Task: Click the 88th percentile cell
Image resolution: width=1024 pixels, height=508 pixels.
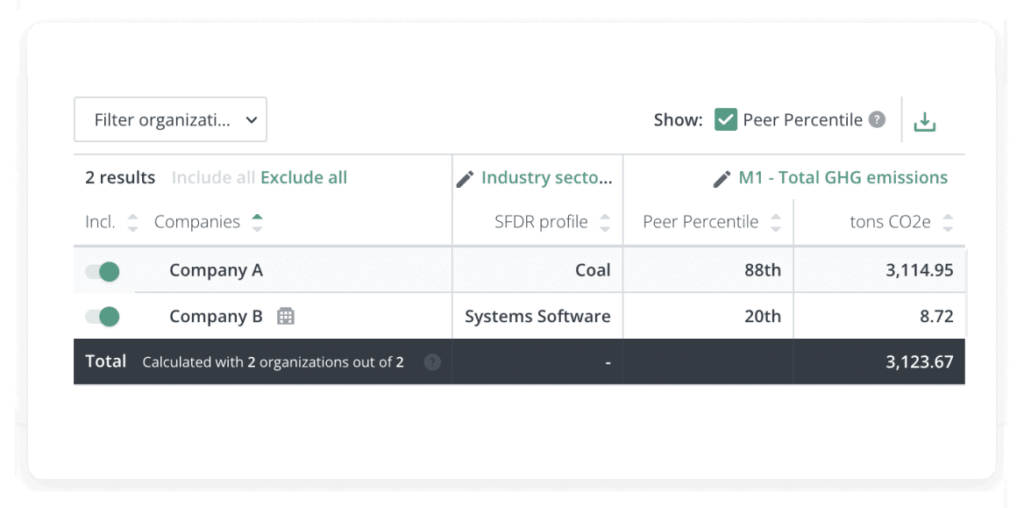Action: (x=763, y=270)
